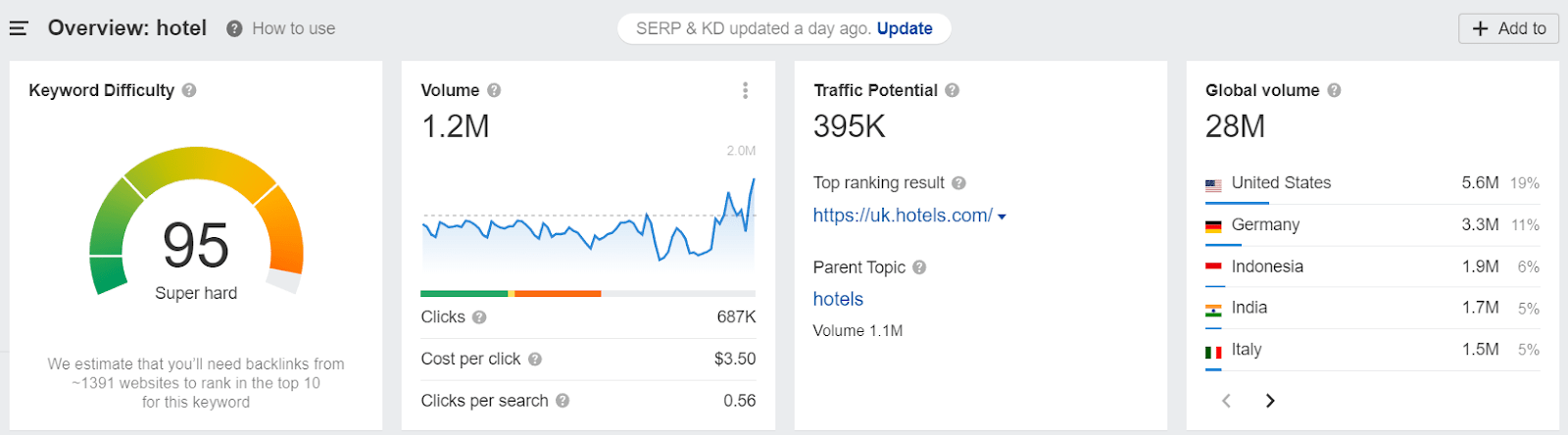This screenshot has height=435, width=1568.
Task: Click help icon next to Volume heading
Action: pos(494,90)
